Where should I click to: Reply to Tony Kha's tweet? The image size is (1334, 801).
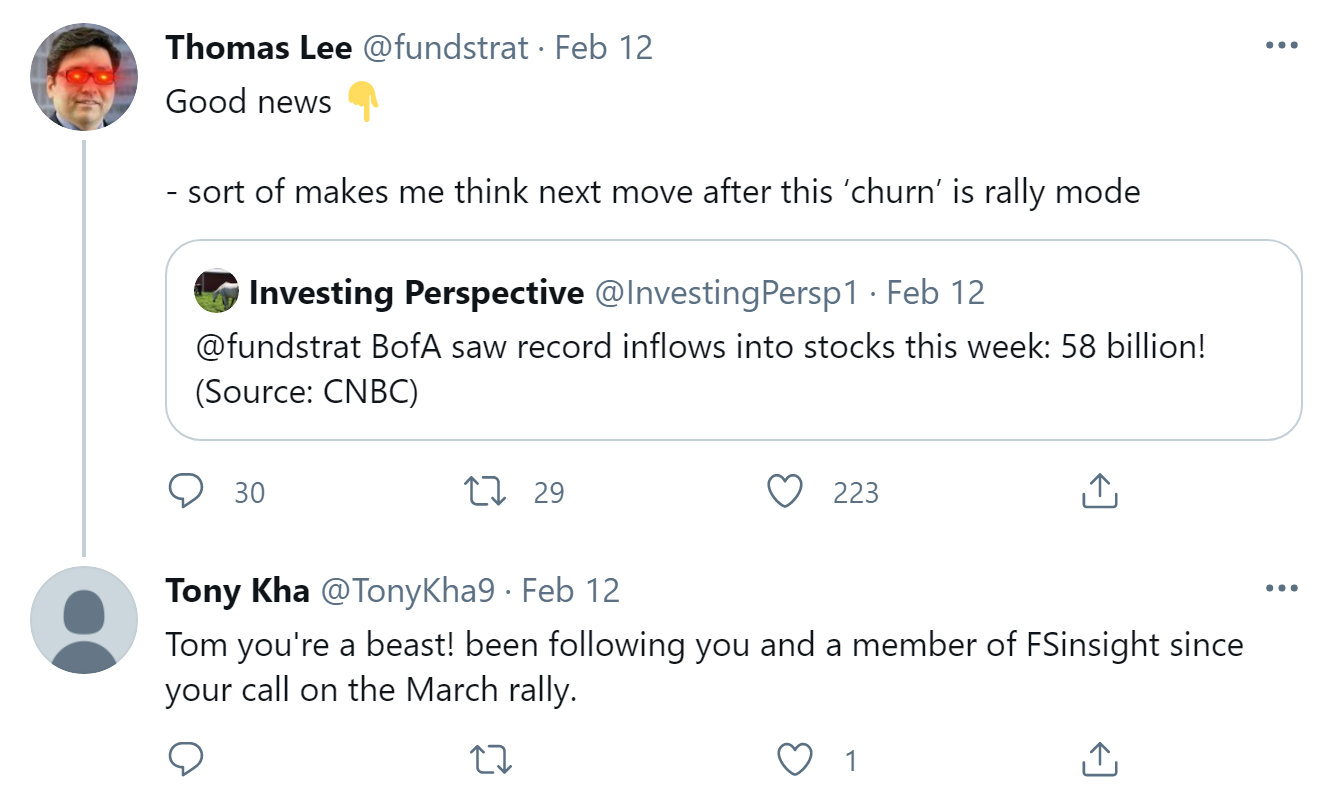(186, 760)
